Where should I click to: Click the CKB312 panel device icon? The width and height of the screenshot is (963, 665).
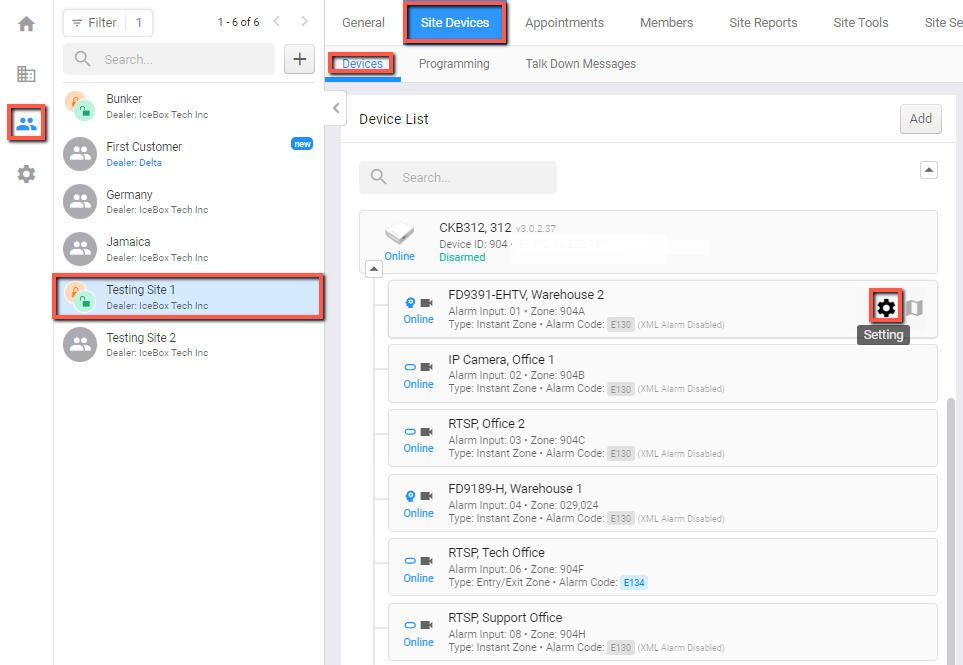[399, 233]
